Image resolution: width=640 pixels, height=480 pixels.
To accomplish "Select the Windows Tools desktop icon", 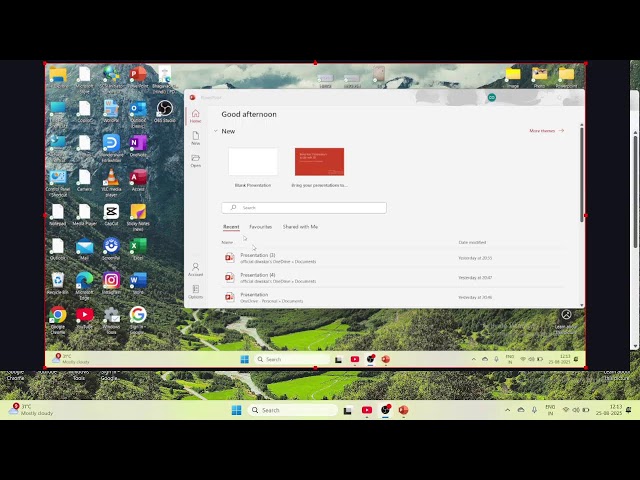I will pos(111,320).
